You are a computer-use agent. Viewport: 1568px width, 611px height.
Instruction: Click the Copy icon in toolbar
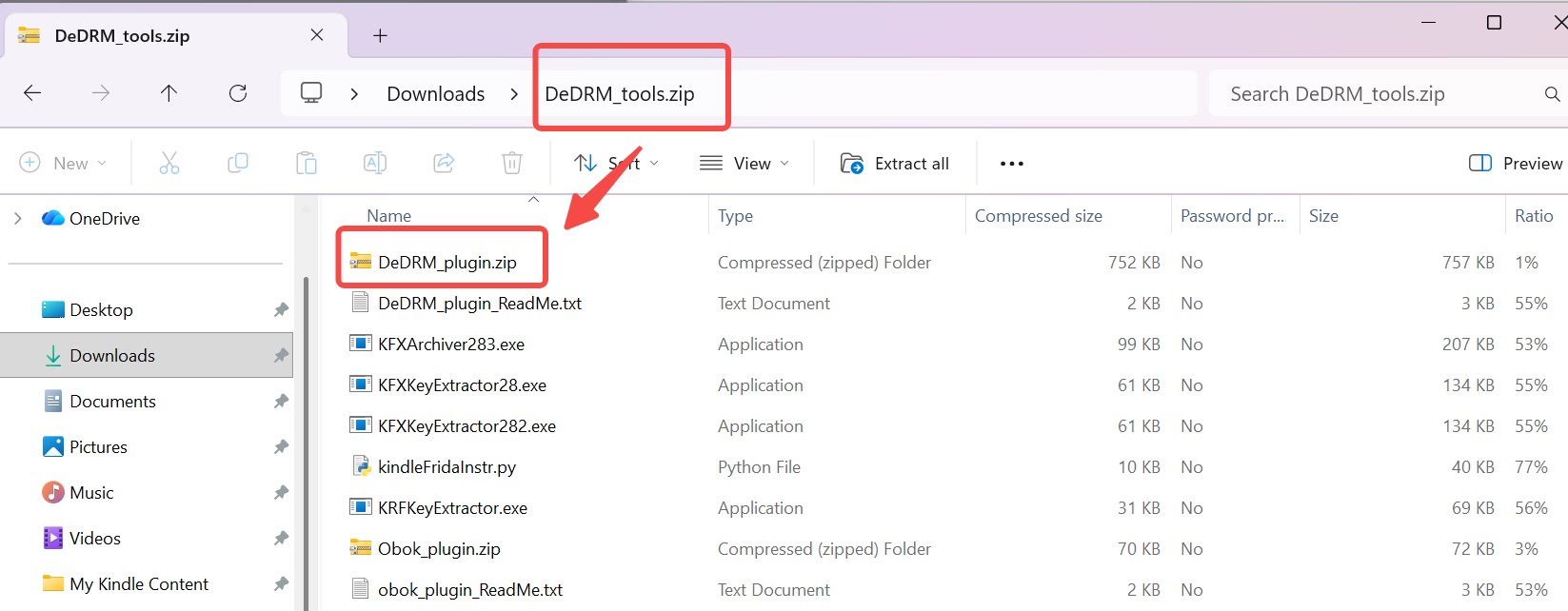click(x=238, y=164)
